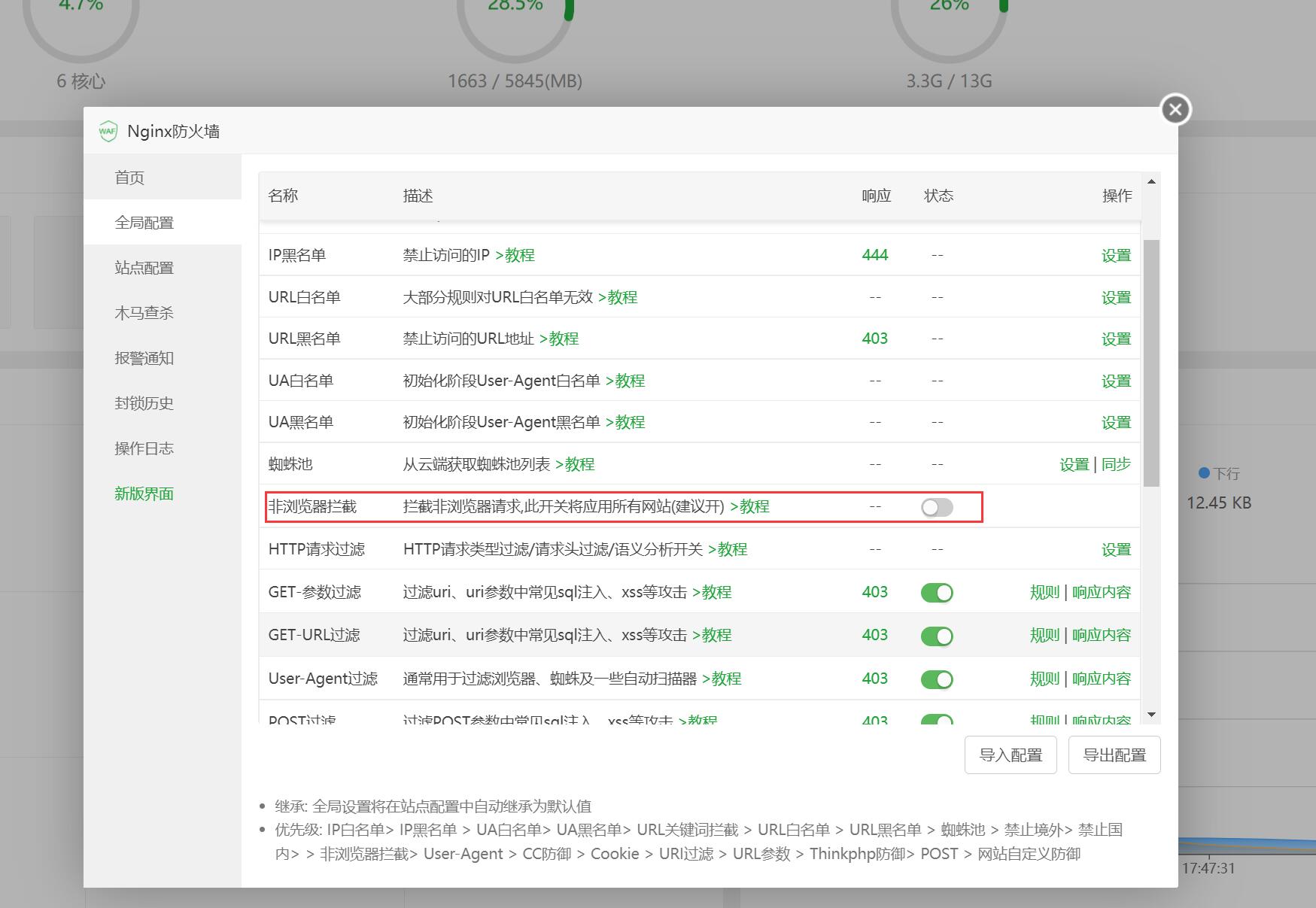This screenshot has width=1316, height=908.
Task: Turn off GET-URL过滤 switch
Action: pyautogui.click(x=937, y=636)
